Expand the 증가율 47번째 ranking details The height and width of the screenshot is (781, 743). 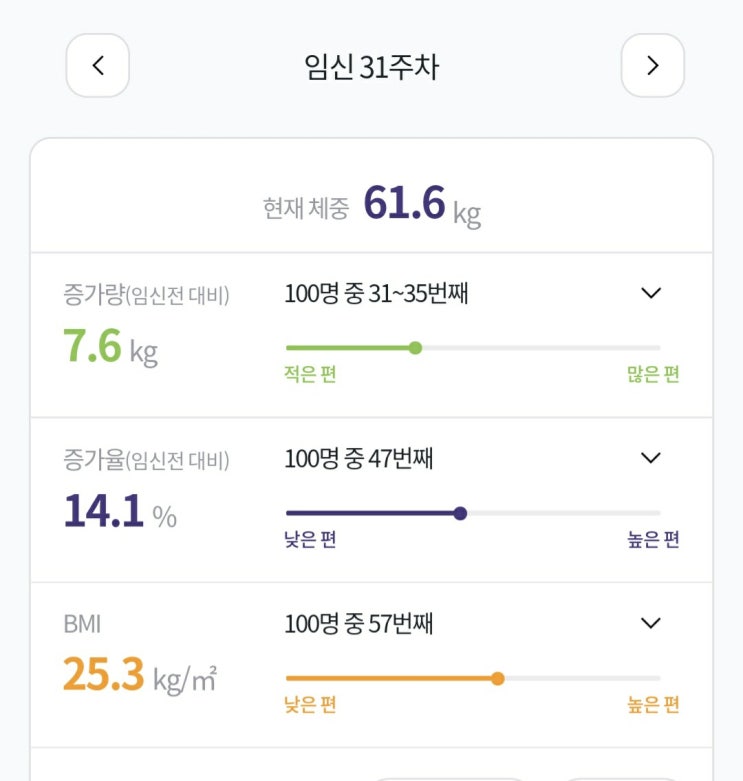pyautogui.click(x=651, y=458)
